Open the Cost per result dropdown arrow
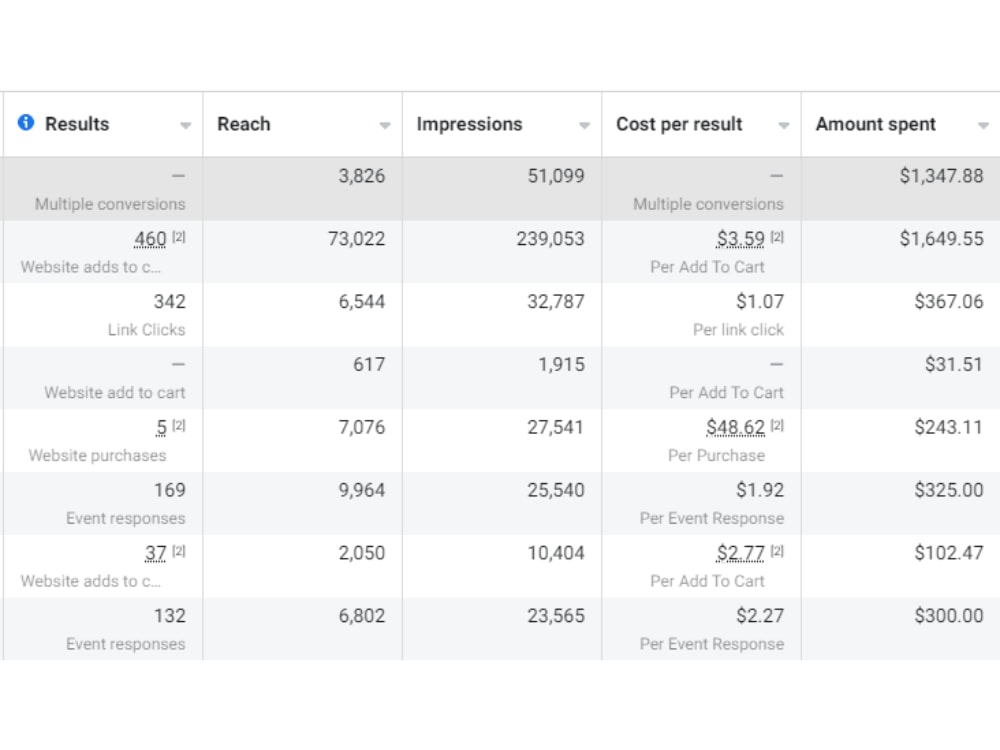1000x750 pixels. [x=784, y=125]
